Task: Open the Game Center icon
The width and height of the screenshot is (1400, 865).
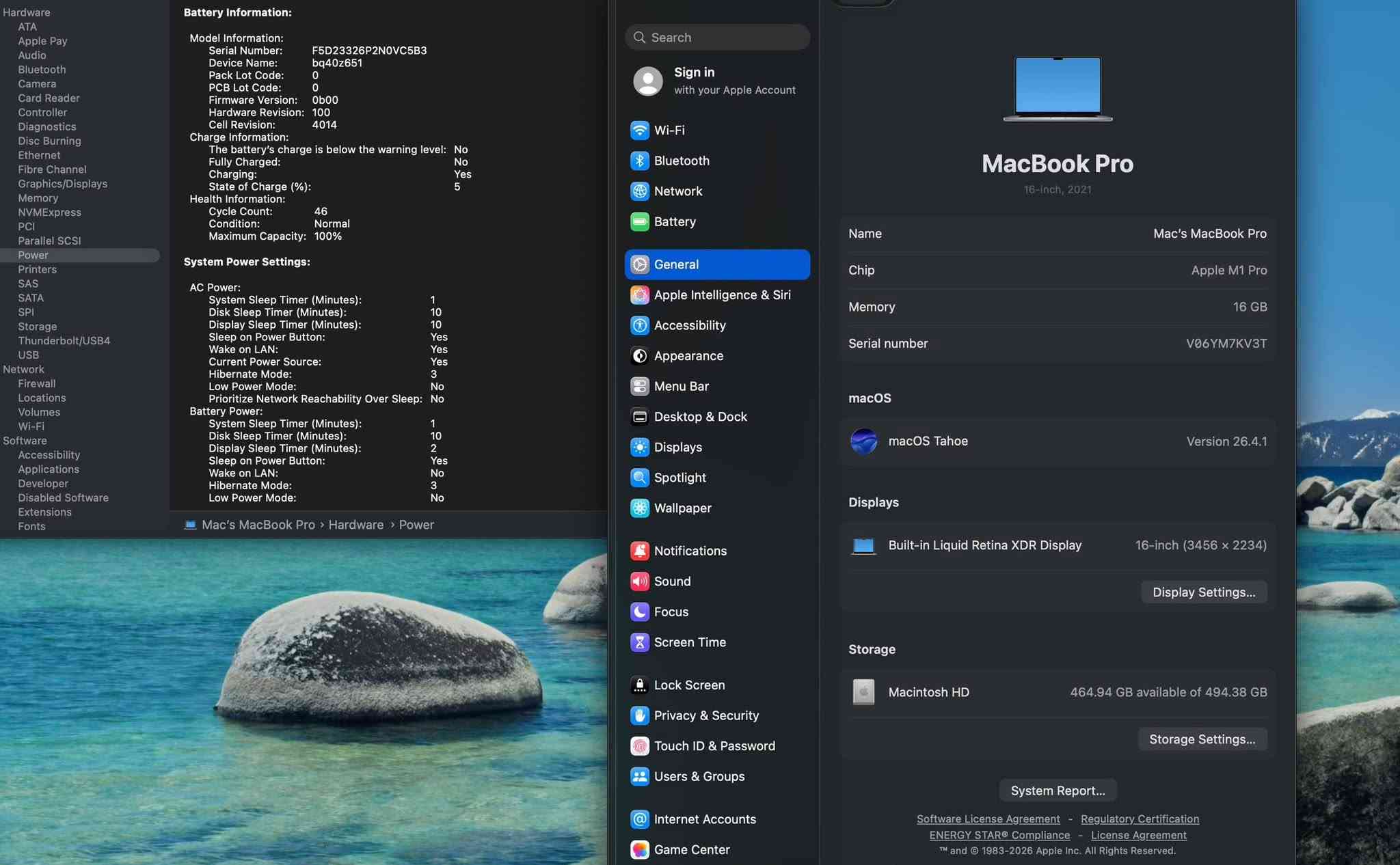Action: tap(639, 849)
